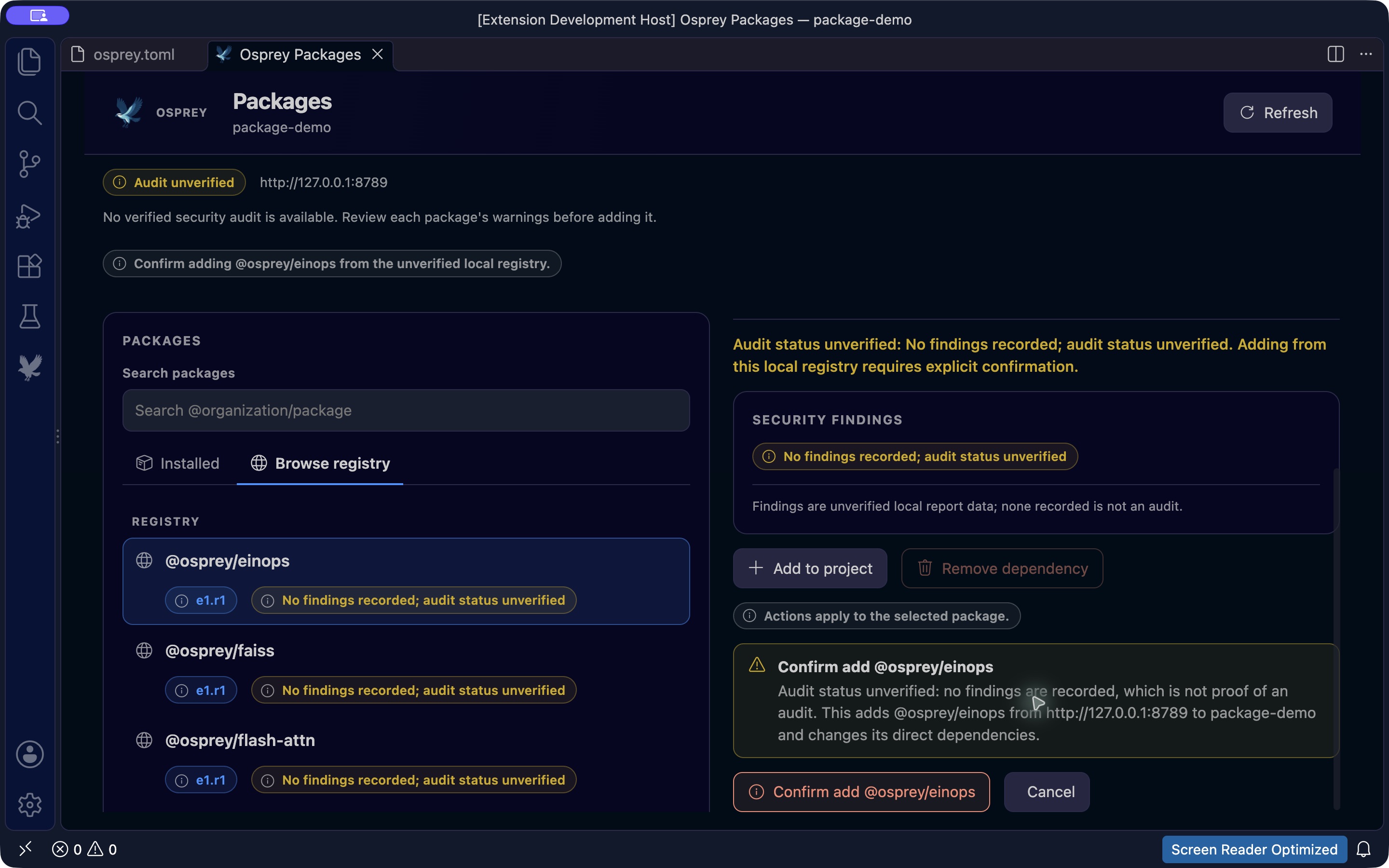Click the e1.r1 badge under @osprey/faiss
This screenshot has height=868, width=1389.
(x=201, y=690)
